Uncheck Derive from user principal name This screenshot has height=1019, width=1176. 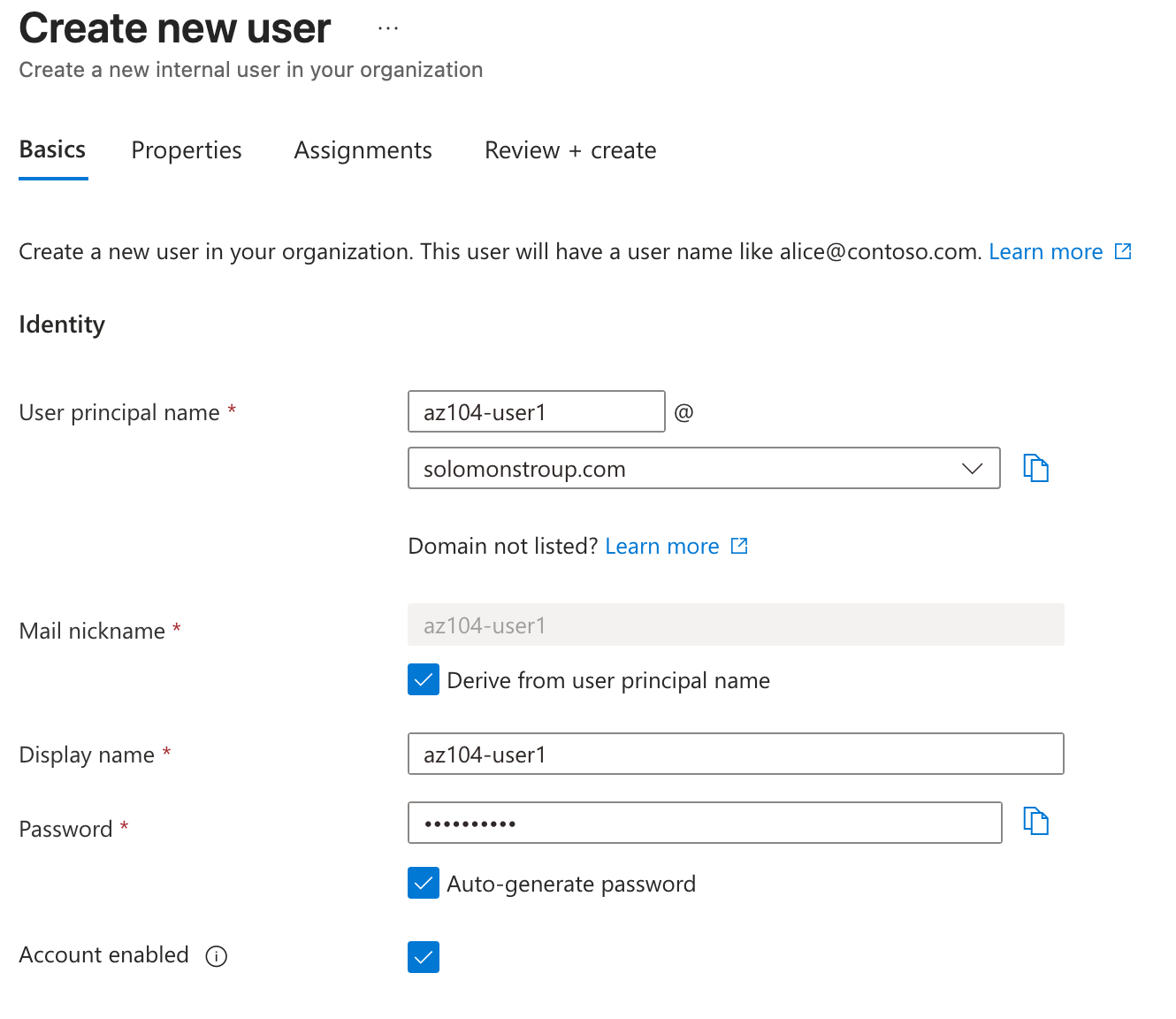point(424,679)
